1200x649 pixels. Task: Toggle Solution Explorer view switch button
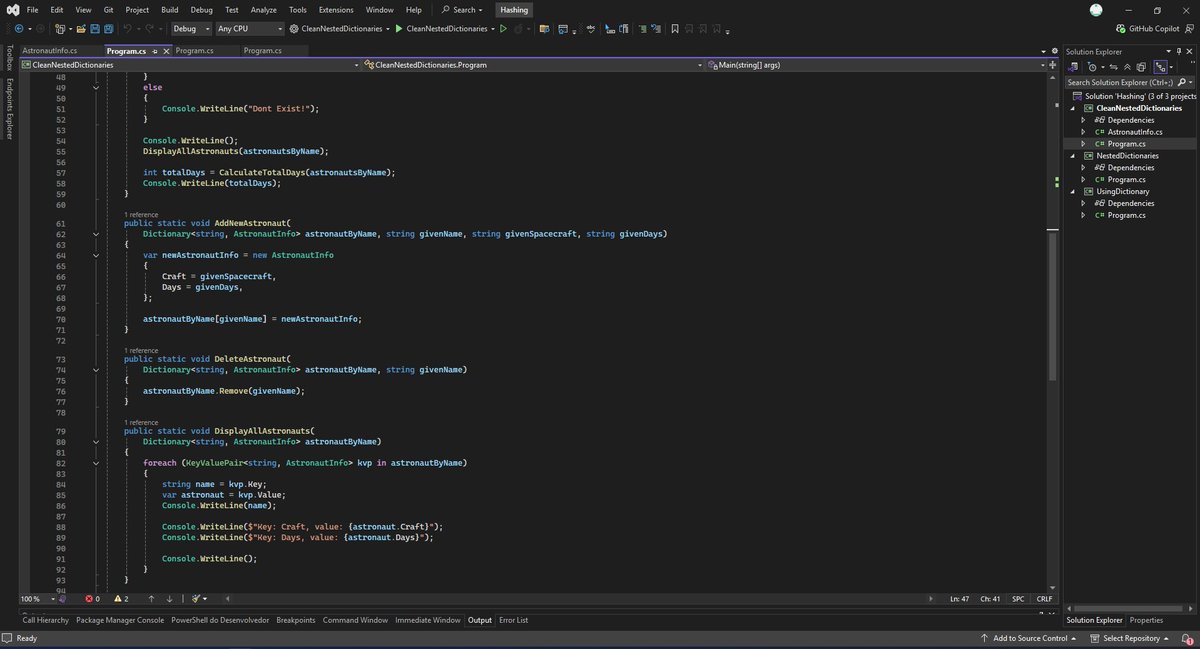click(1160, 66)
